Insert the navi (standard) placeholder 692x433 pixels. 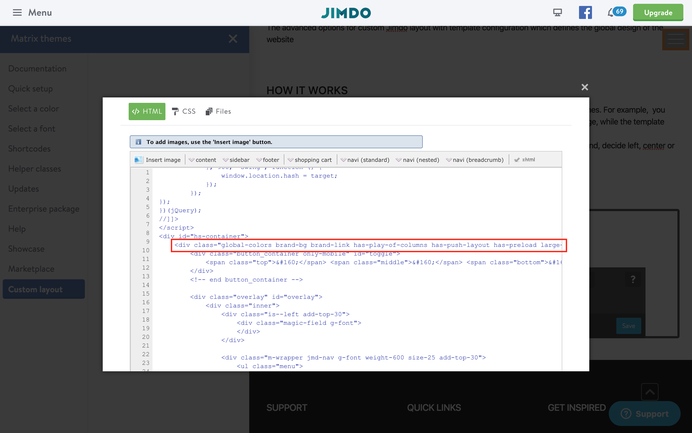(365, 160)
